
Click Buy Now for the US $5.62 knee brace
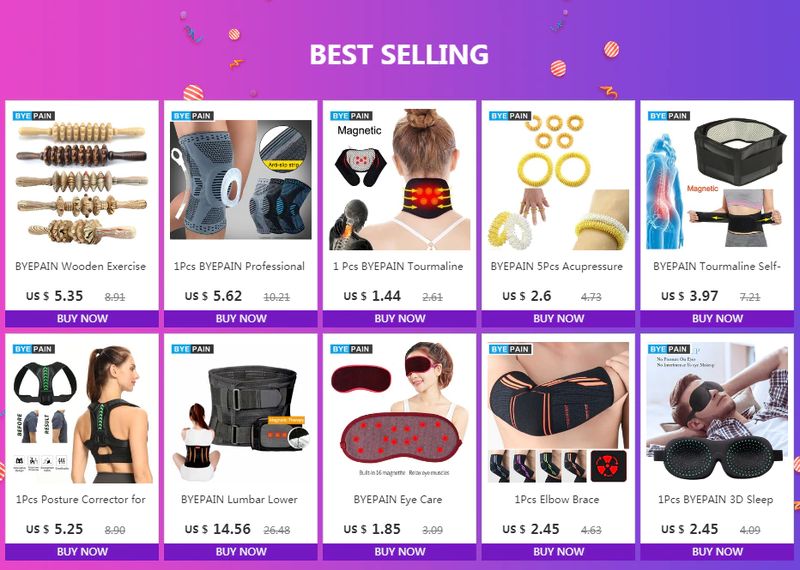240,318
